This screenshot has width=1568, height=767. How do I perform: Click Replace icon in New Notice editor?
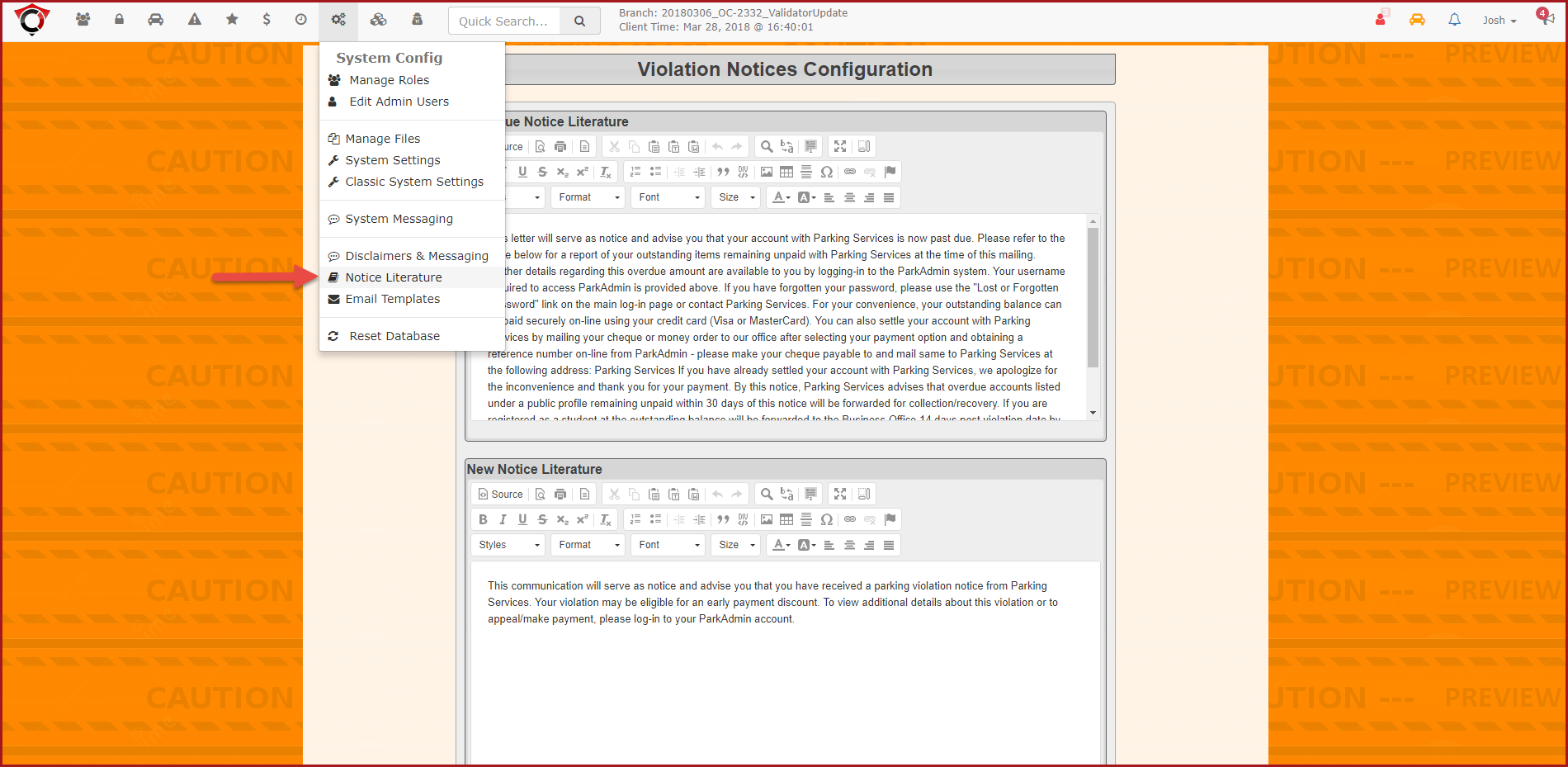pos(786,495)
